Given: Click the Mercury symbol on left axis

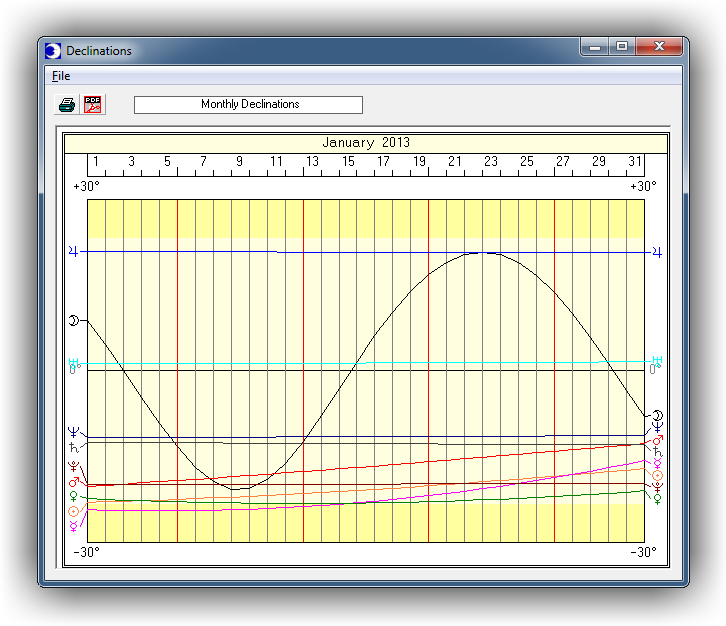Looking at the screenshot, I should [x=73, y=526].
